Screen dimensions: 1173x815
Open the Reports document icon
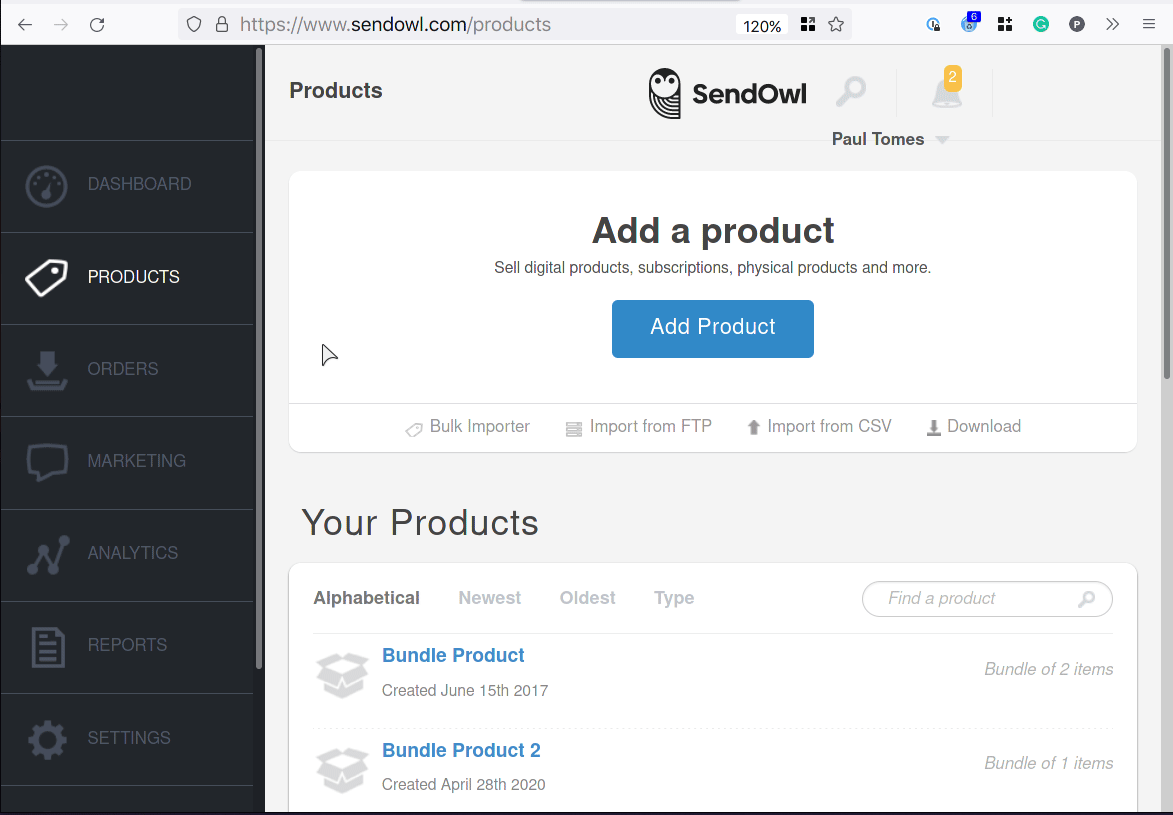click(48, 647)
